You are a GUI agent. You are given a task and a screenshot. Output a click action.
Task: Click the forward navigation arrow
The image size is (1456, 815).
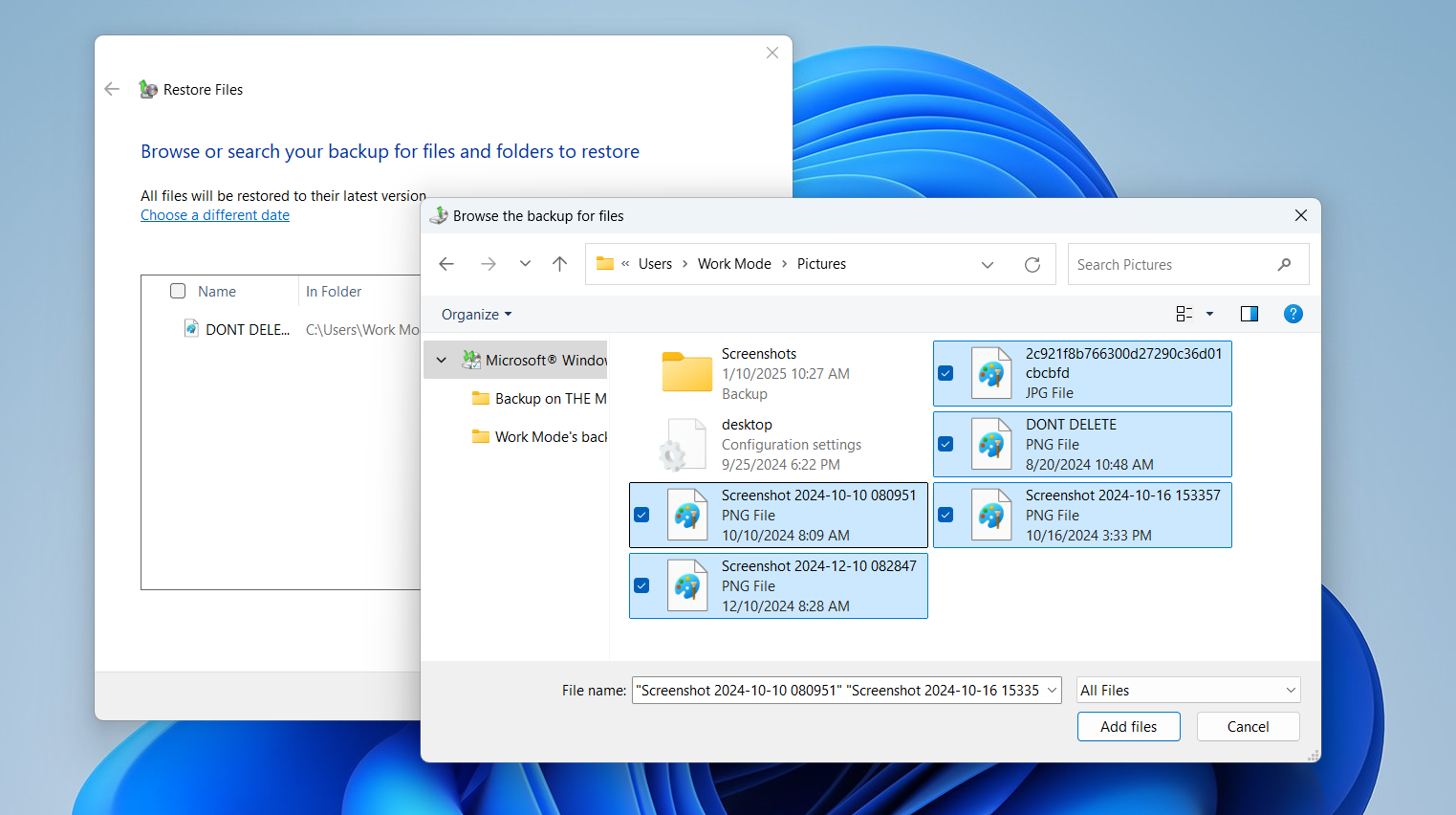(489, 264)
